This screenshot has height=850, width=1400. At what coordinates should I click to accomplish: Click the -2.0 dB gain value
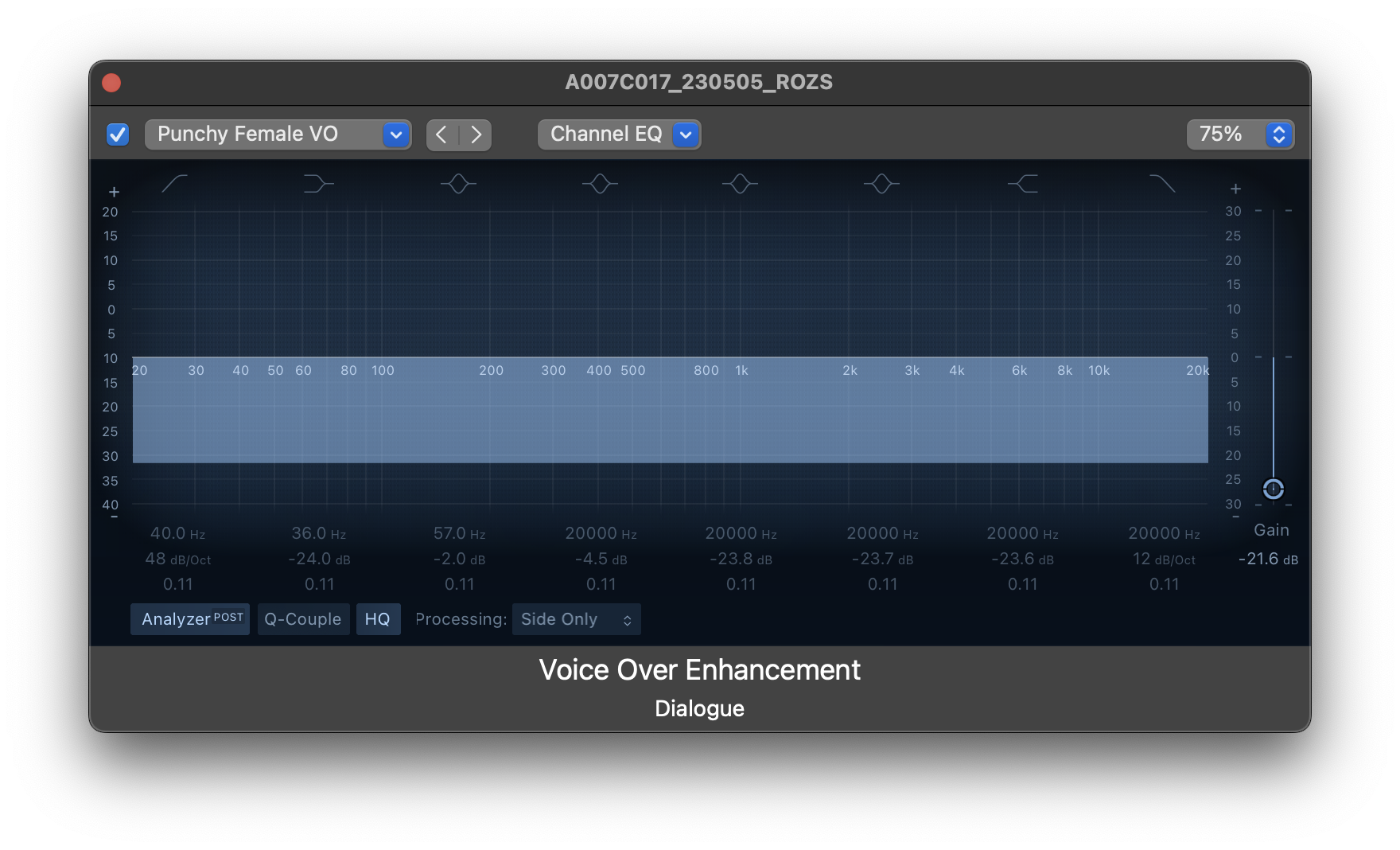460,559
